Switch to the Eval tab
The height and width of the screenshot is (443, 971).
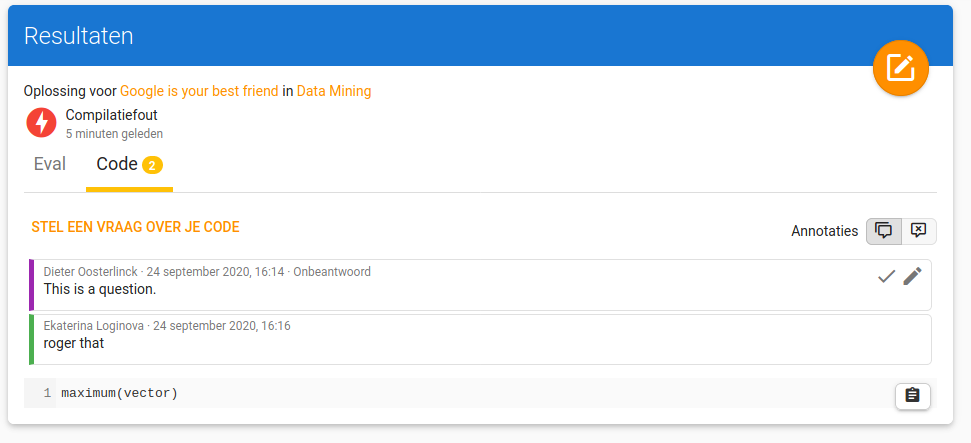click(x=50, y=164)
